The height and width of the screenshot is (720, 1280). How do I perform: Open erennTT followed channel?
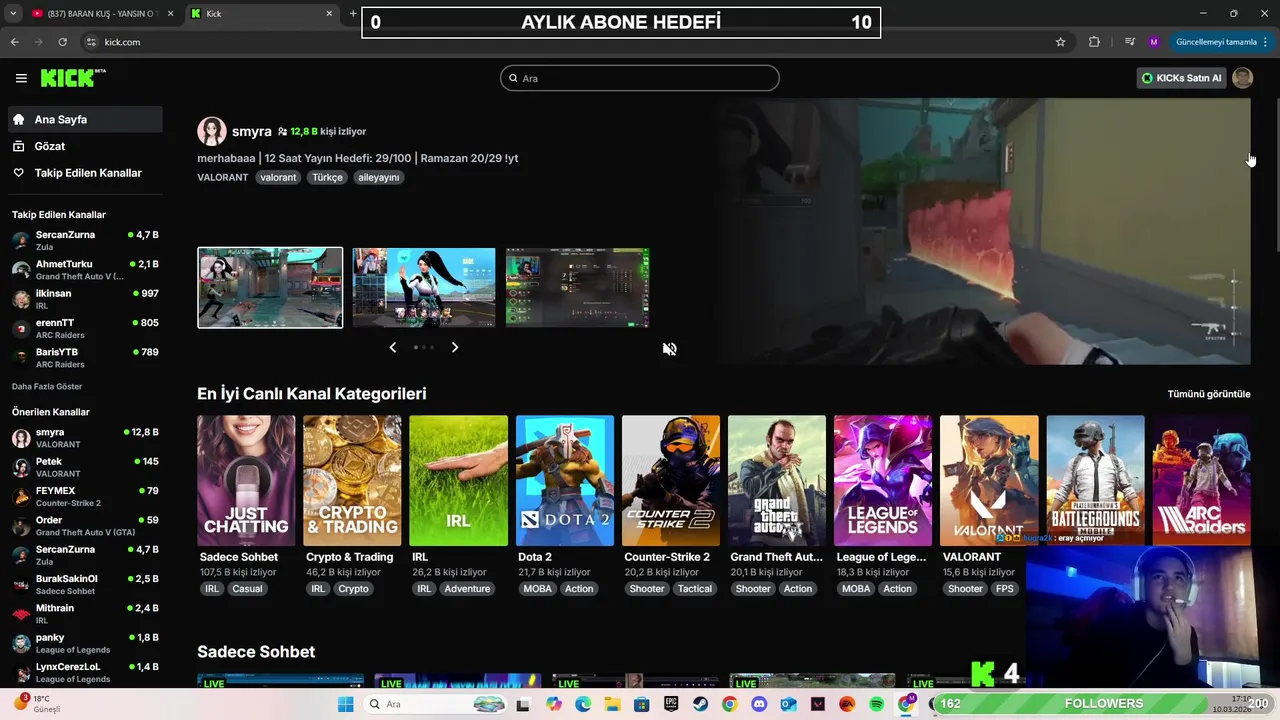pyautogui.click(x=85, y=328)
